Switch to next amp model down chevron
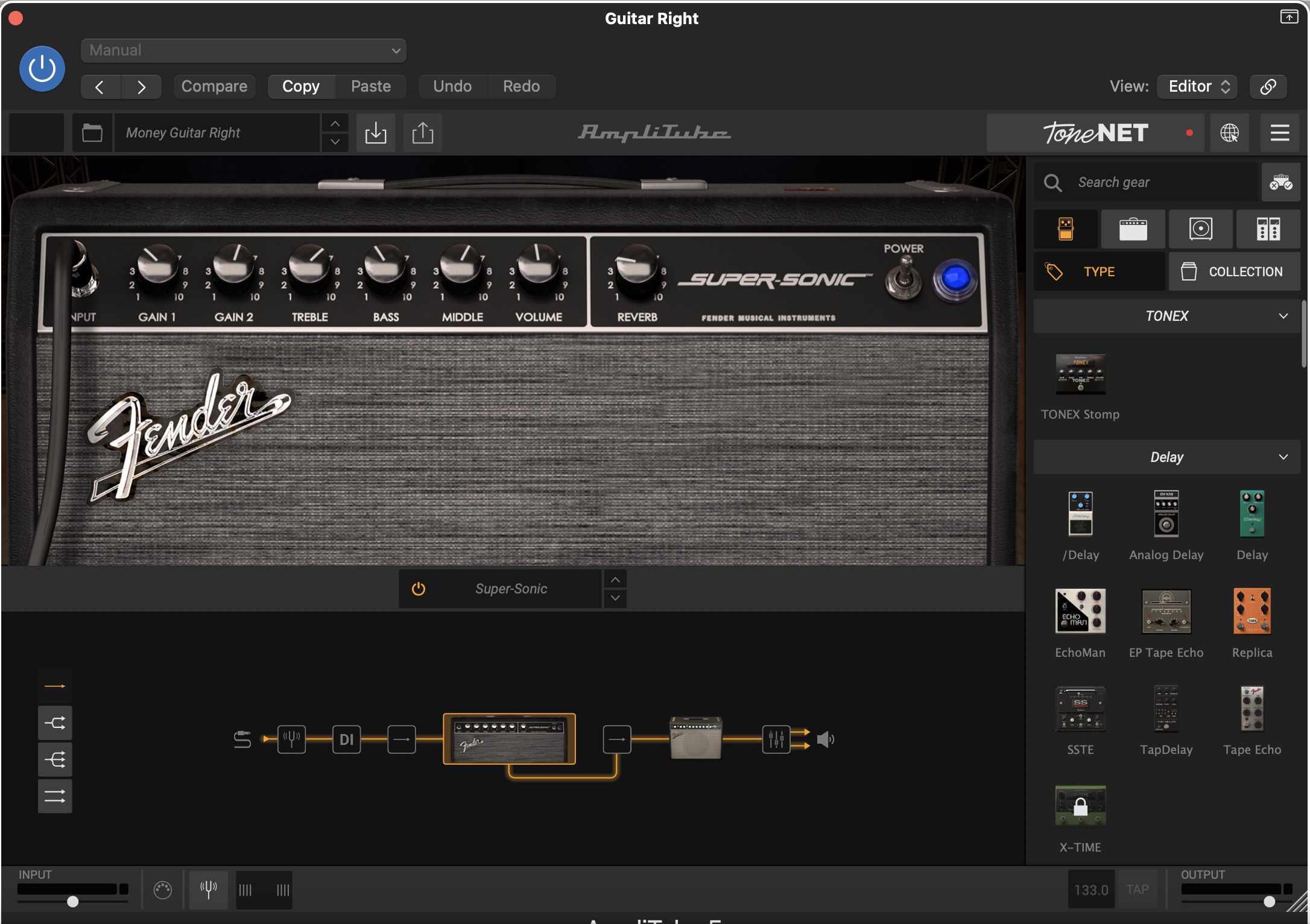 coord(615,598)
